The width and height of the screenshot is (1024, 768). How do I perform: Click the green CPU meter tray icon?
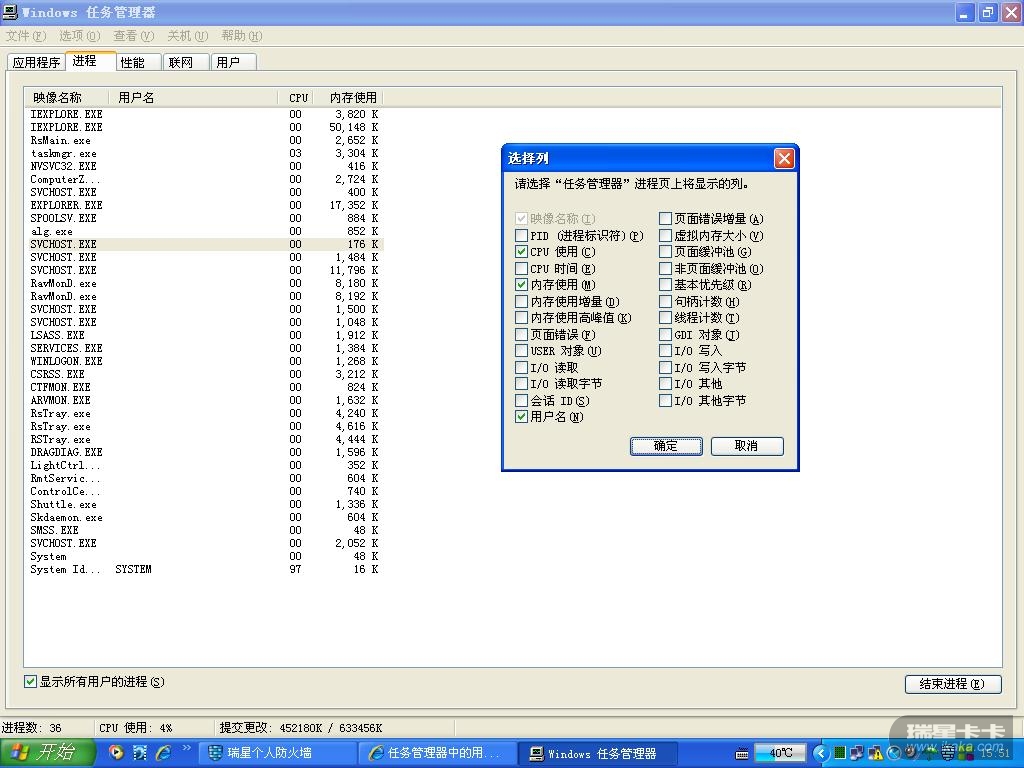point(840,753)
